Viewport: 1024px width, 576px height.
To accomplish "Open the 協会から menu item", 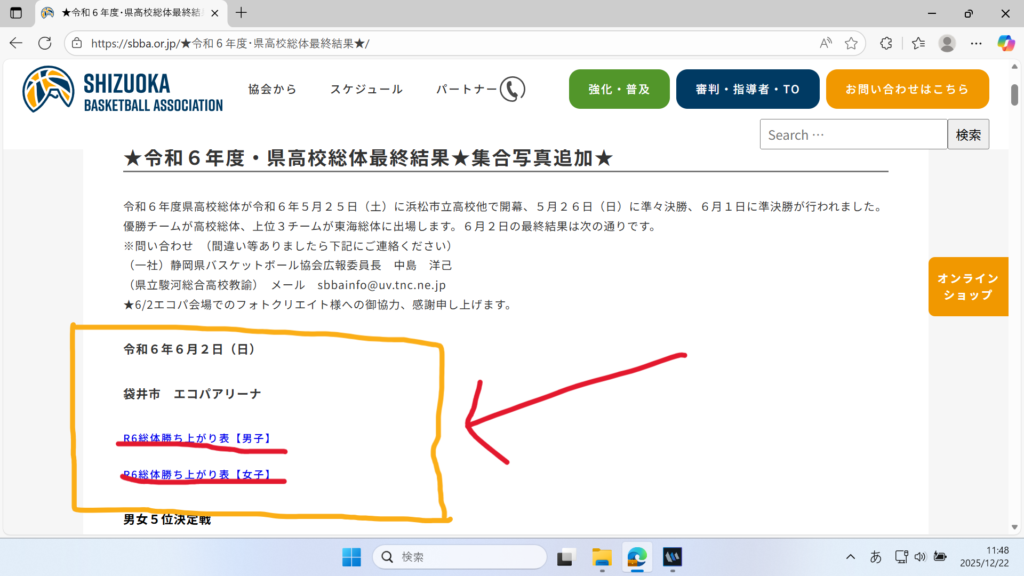I will coord(272,89).
